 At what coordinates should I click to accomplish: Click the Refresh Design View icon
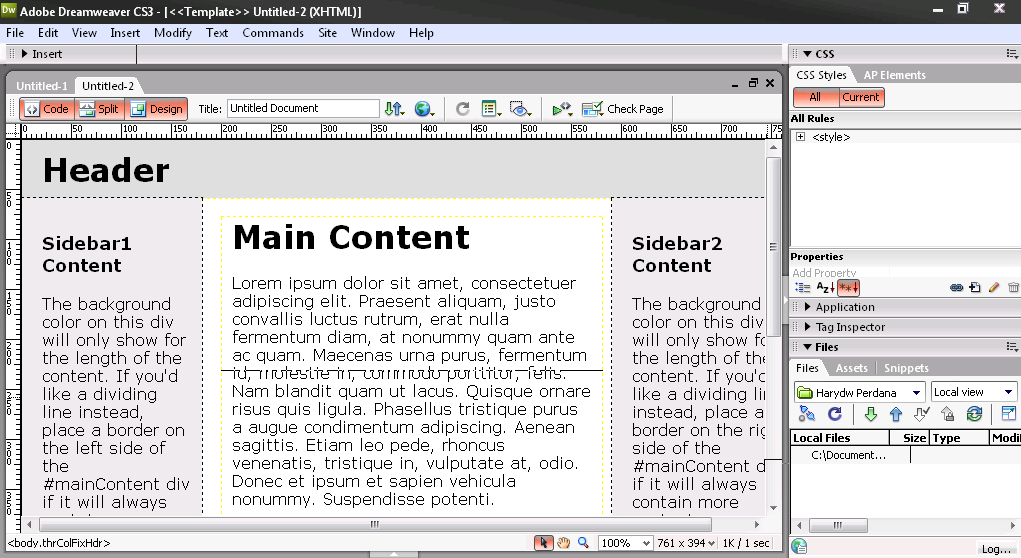coord(463,109)
